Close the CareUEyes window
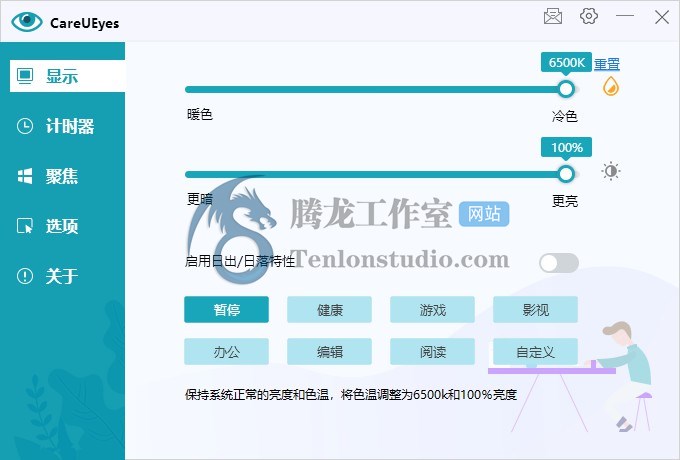 662,17
